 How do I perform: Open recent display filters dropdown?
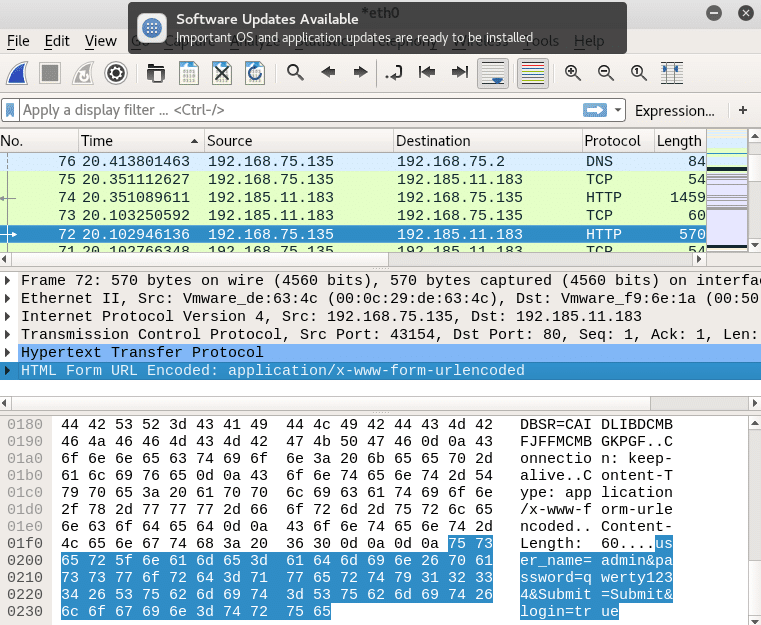click(618, 110)
